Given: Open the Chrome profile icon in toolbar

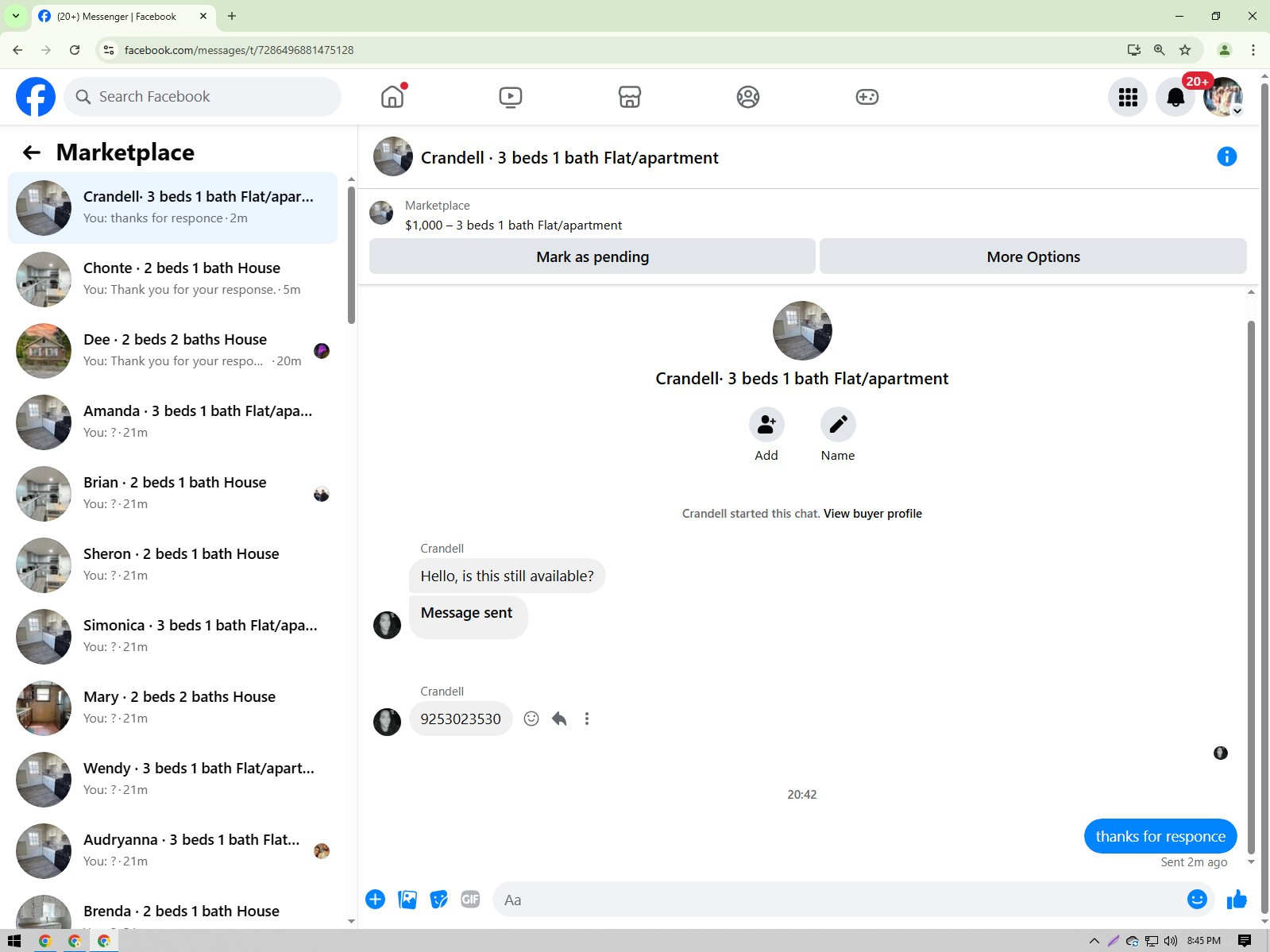Looking at the screenshot, I should pyautogui.click(x=1225, y=50).
